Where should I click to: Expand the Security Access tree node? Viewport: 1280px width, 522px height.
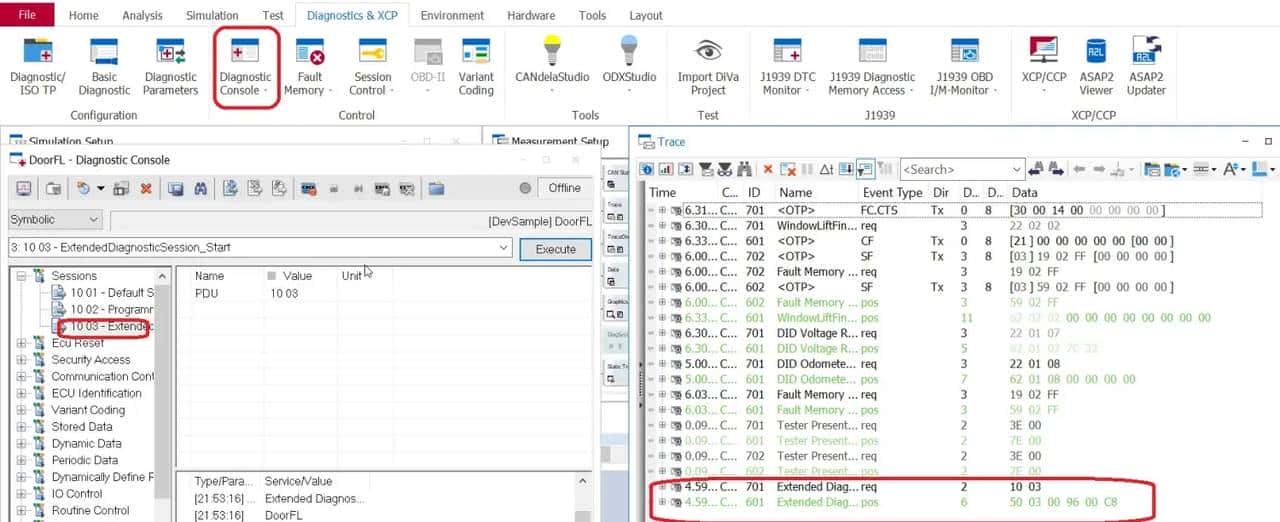click(22, 360)
